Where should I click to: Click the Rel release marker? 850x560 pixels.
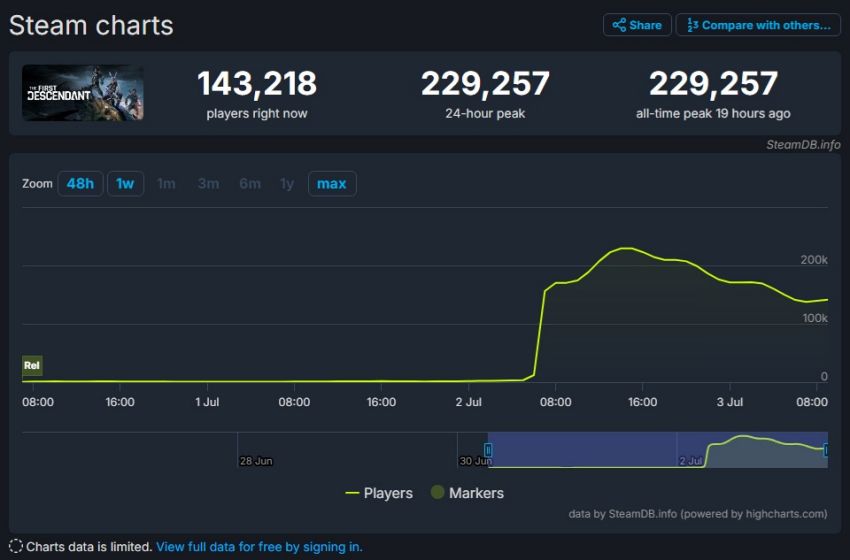(x=32, y=365)
